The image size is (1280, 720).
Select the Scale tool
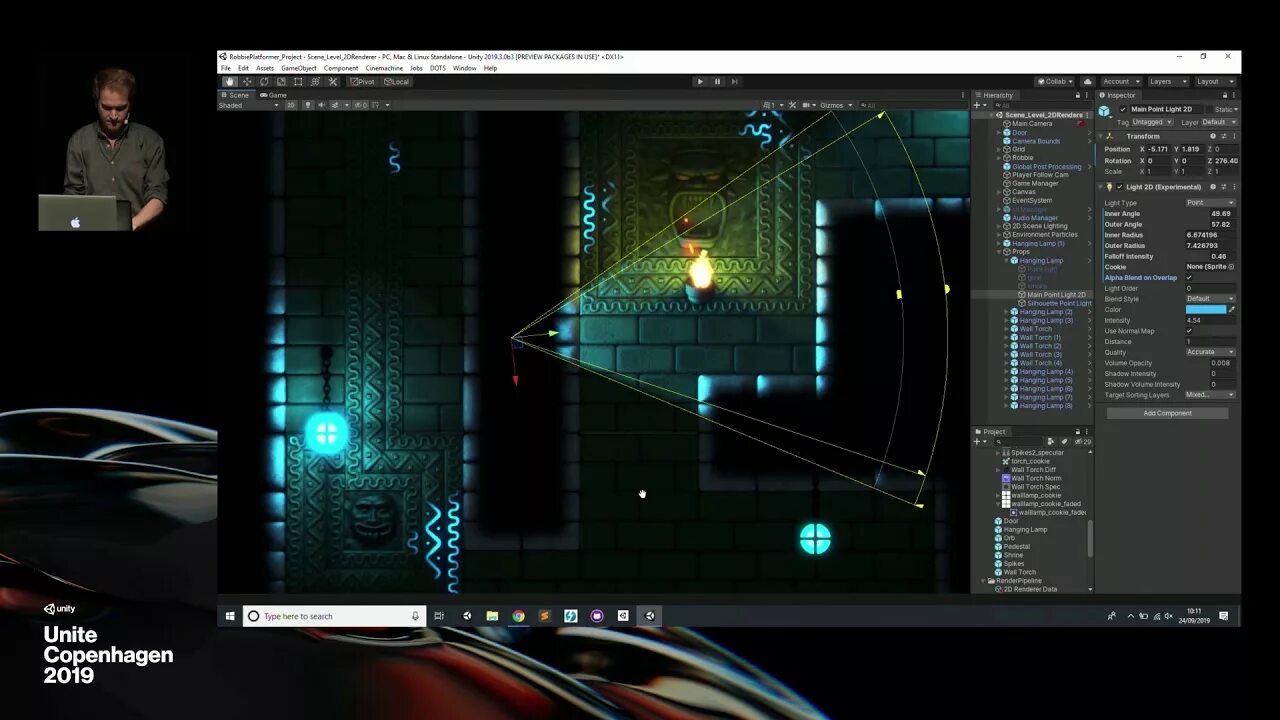281,82
